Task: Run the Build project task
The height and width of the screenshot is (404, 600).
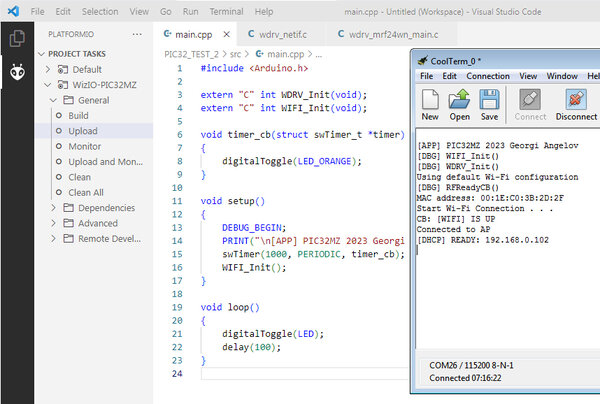Action: pyautogui.click(x=78, y=116)
